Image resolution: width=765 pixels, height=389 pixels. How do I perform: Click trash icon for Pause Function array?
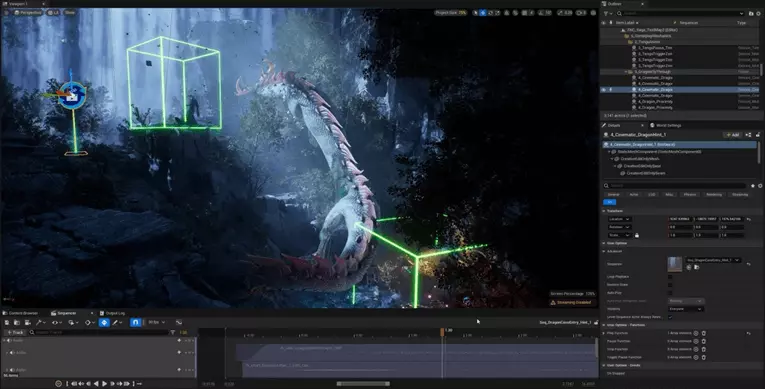704,341
